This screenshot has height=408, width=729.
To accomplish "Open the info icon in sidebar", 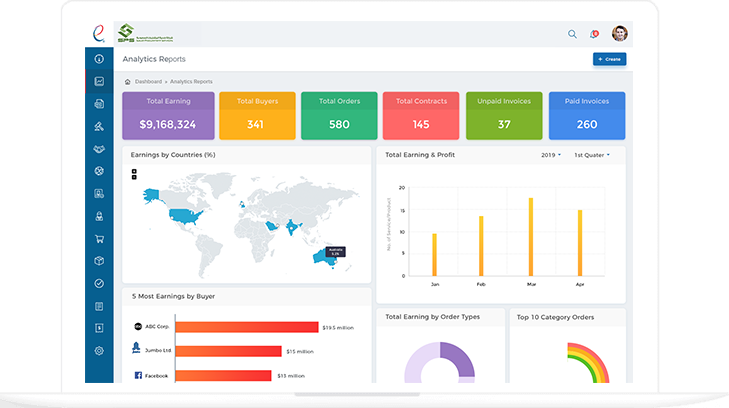I will point(100,59).
